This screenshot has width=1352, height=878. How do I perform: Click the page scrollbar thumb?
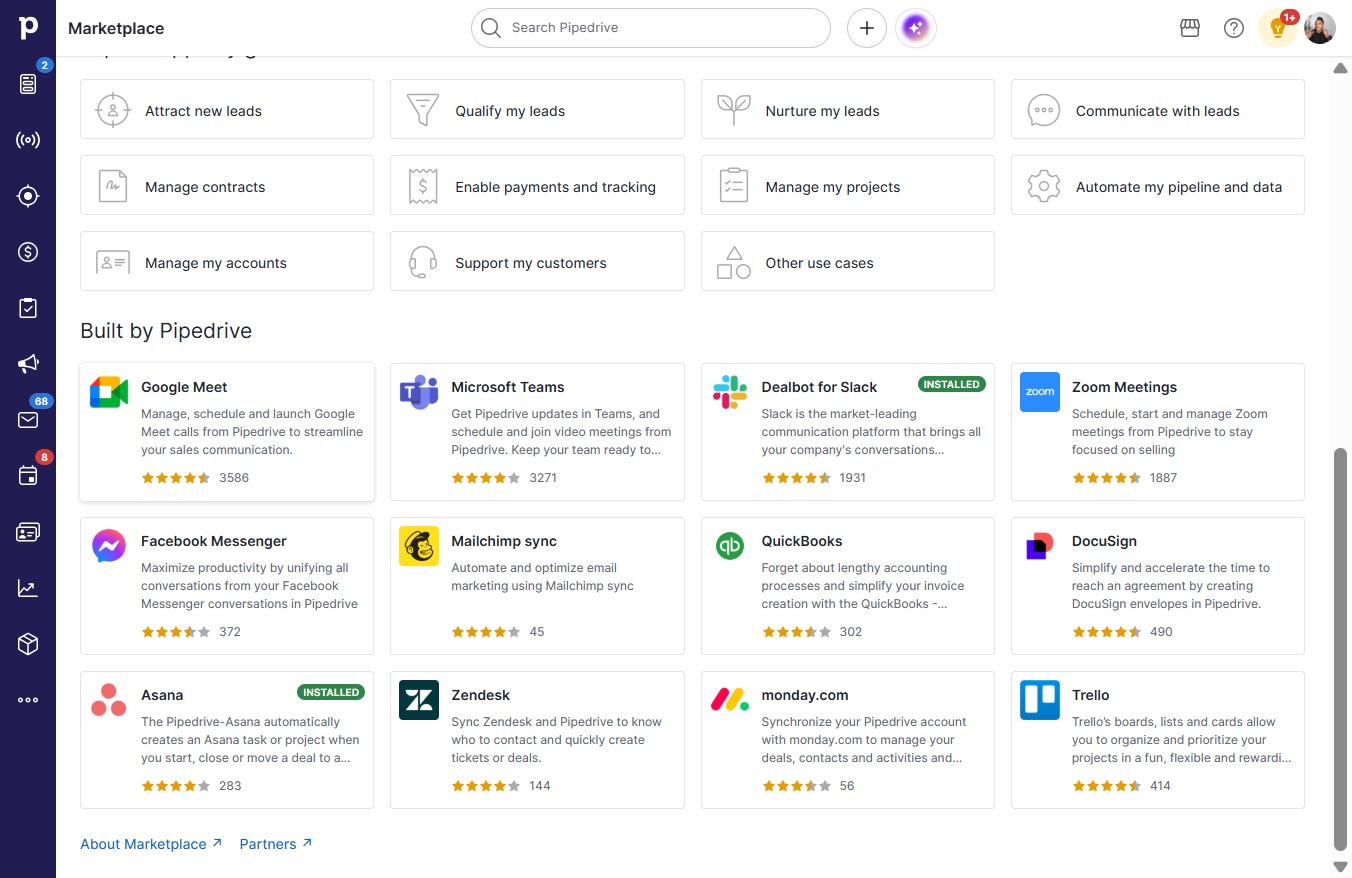point(1341,650)
